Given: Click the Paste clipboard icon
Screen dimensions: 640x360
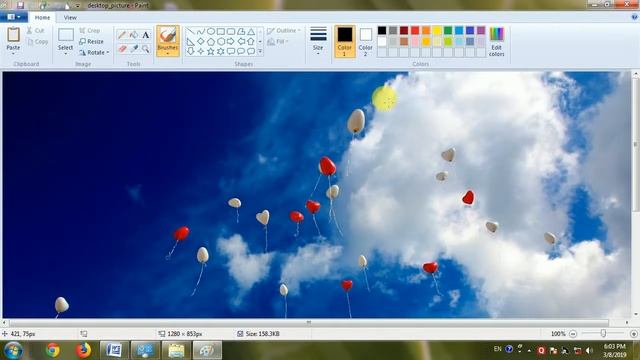Looking at the screenshot, I should [x=13, y=35].
